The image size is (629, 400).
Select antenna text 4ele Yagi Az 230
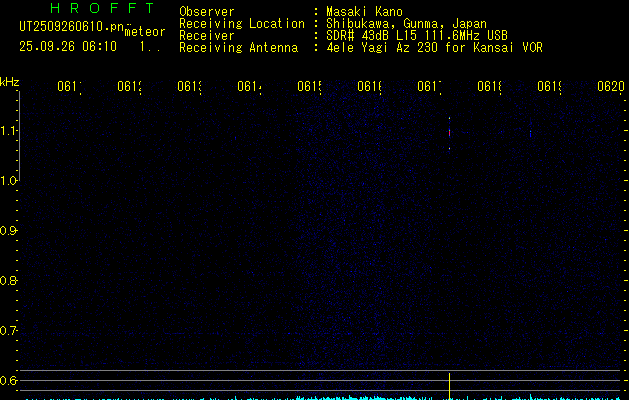[381, 47]
